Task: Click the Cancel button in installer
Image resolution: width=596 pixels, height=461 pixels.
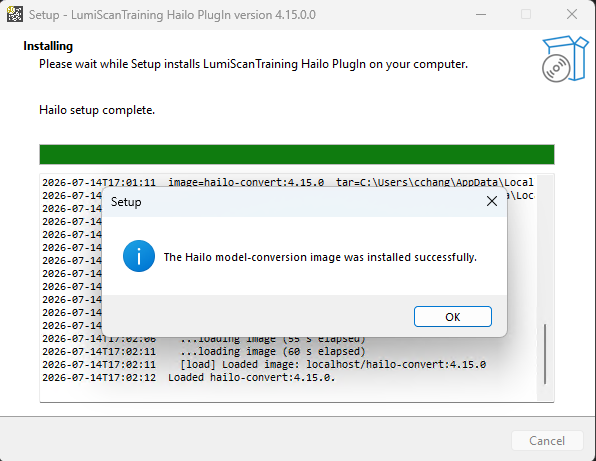Action: [547, 440]
